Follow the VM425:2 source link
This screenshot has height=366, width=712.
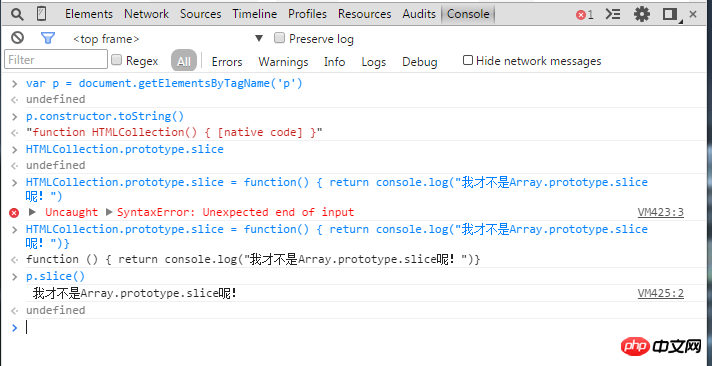661,293
